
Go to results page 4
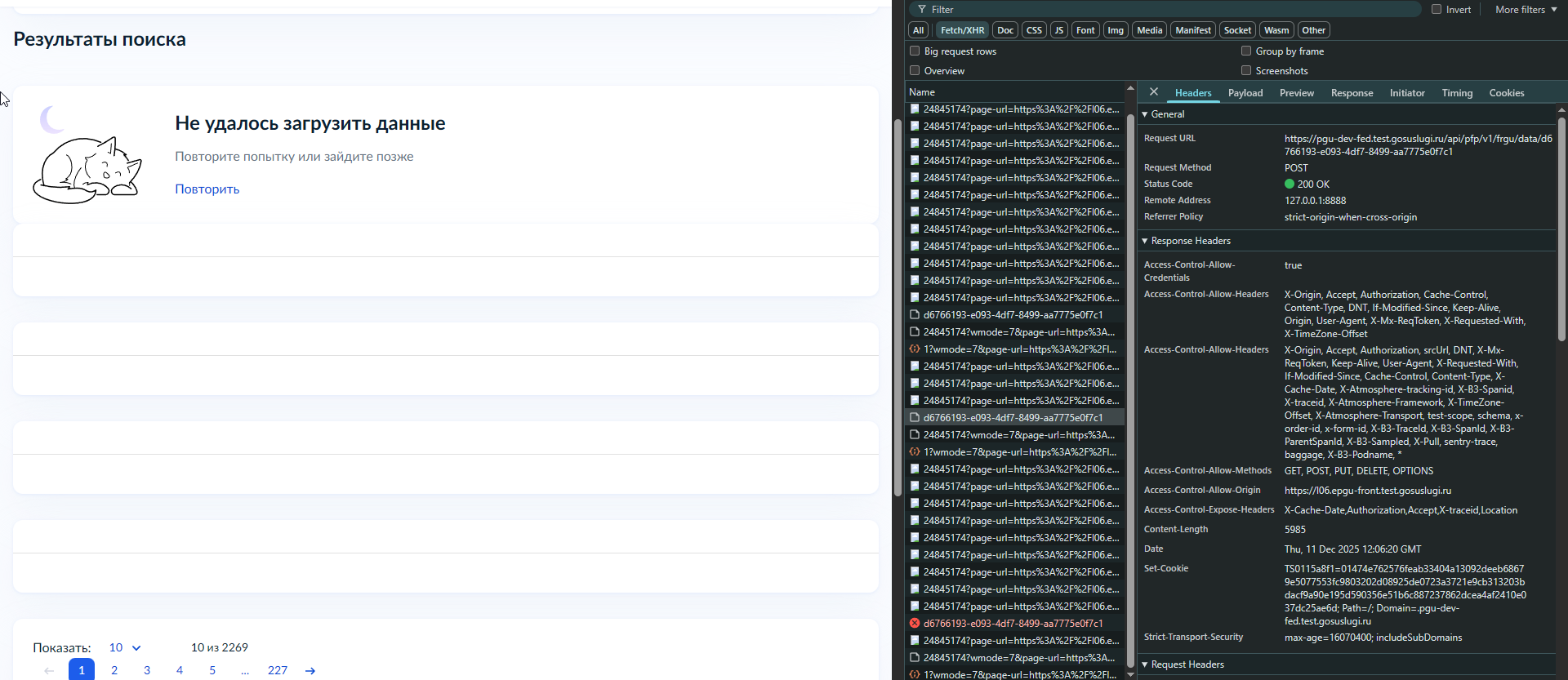(180, 670)
